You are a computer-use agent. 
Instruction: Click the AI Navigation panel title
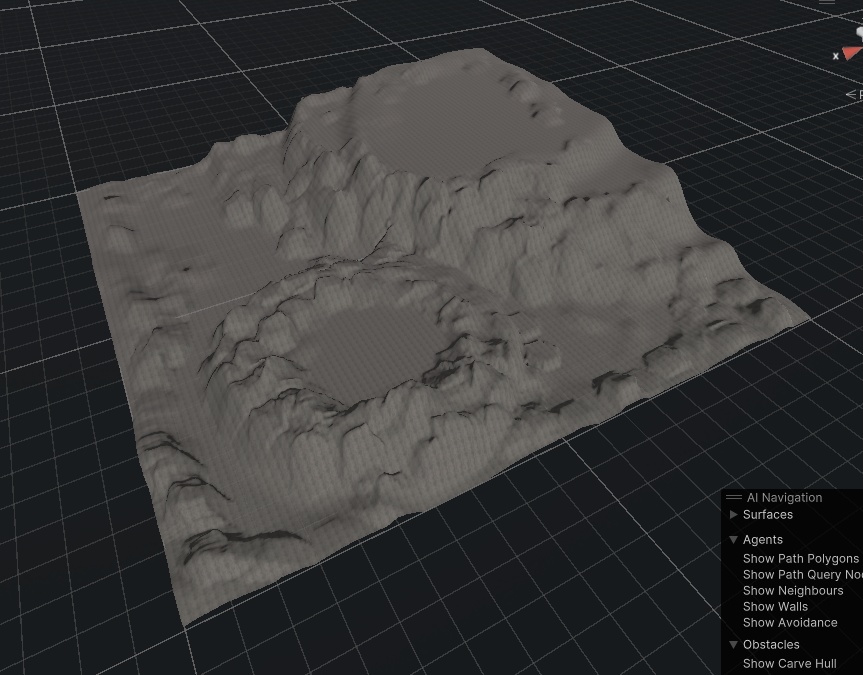(784, 497)
